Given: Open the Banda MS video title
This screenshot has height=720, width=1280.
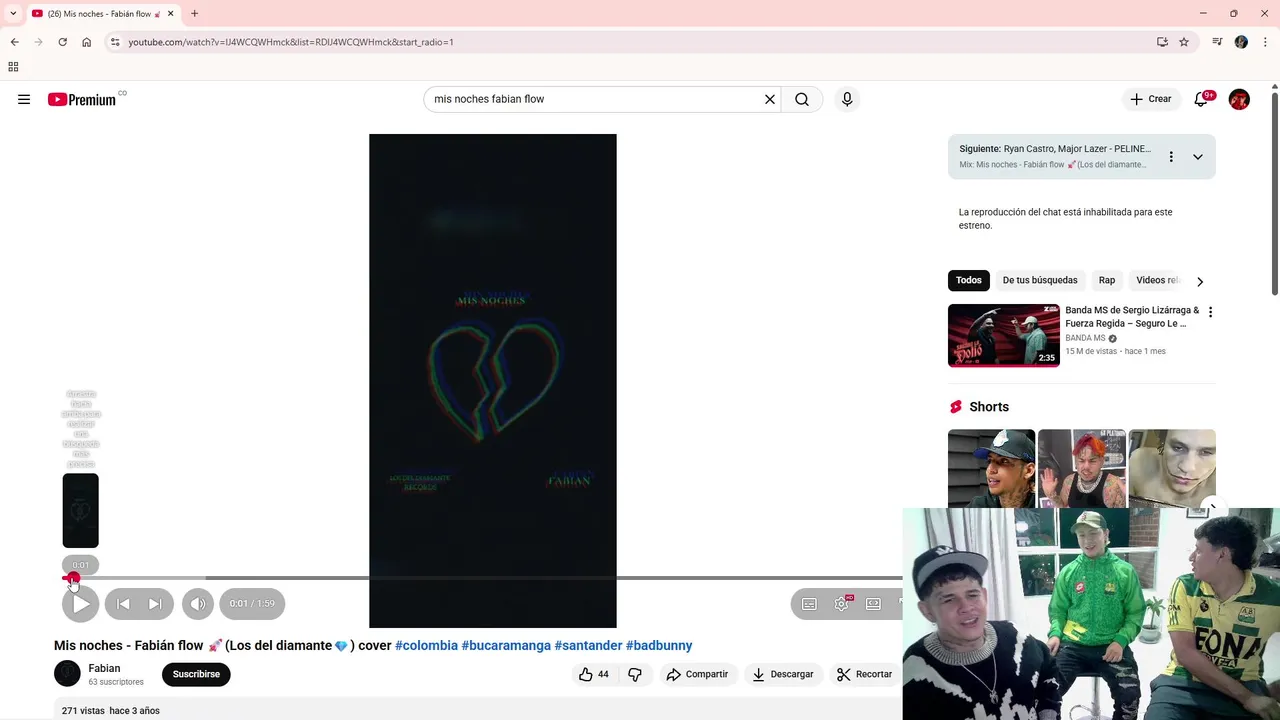Looking at the screenshot, I should (1132, 317).
